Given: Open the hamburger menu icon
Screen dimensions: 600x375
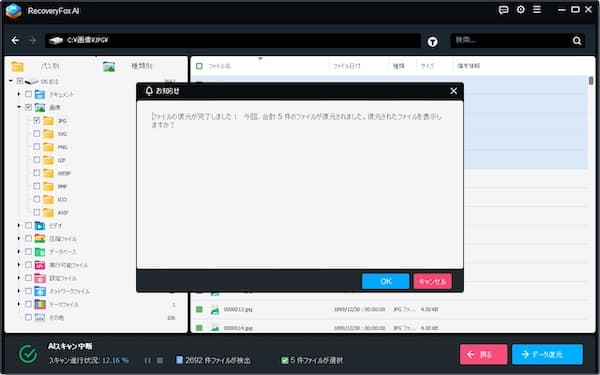Looking at the screenshot, I should pos(537,9).
